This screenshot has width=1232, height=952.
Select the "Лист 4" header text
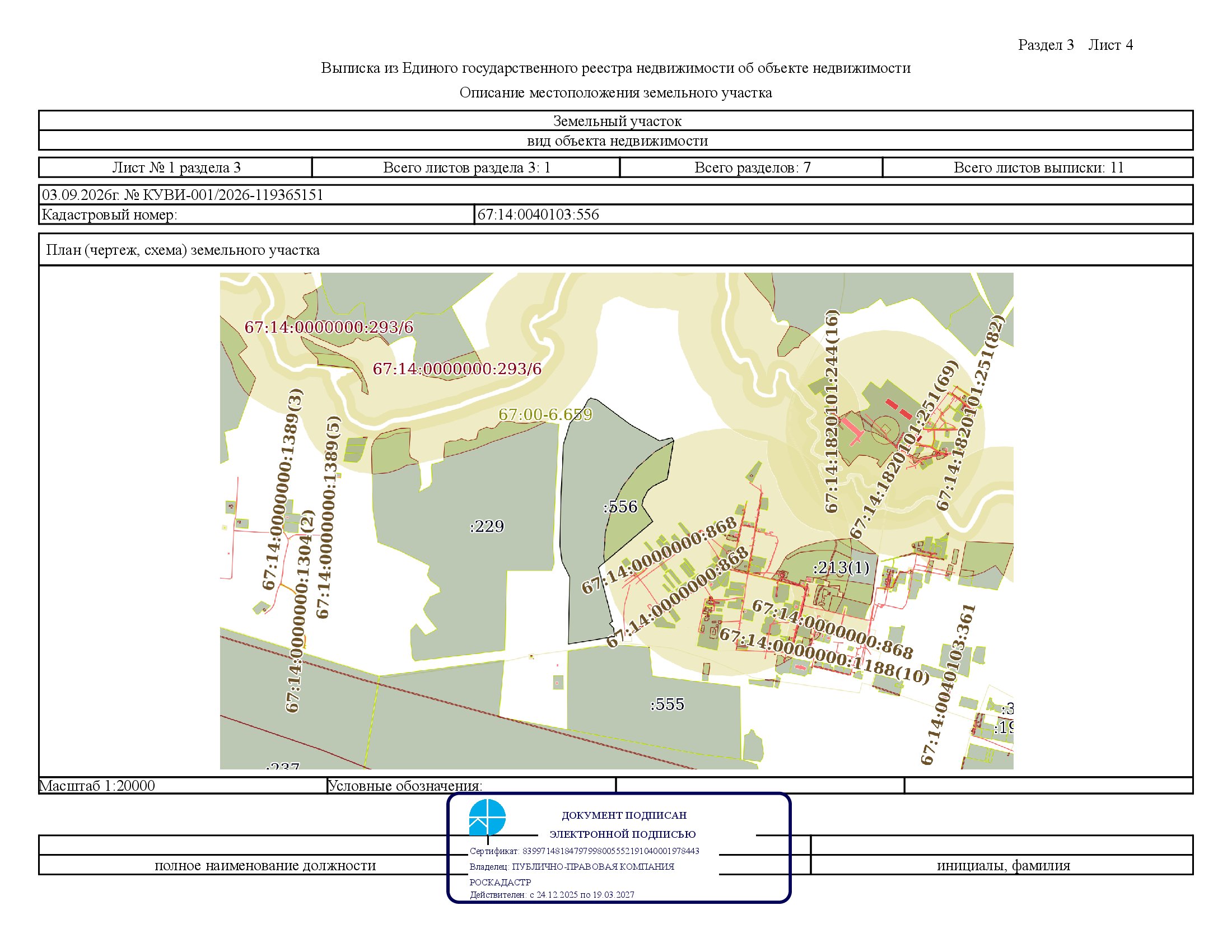(1110, 45)
